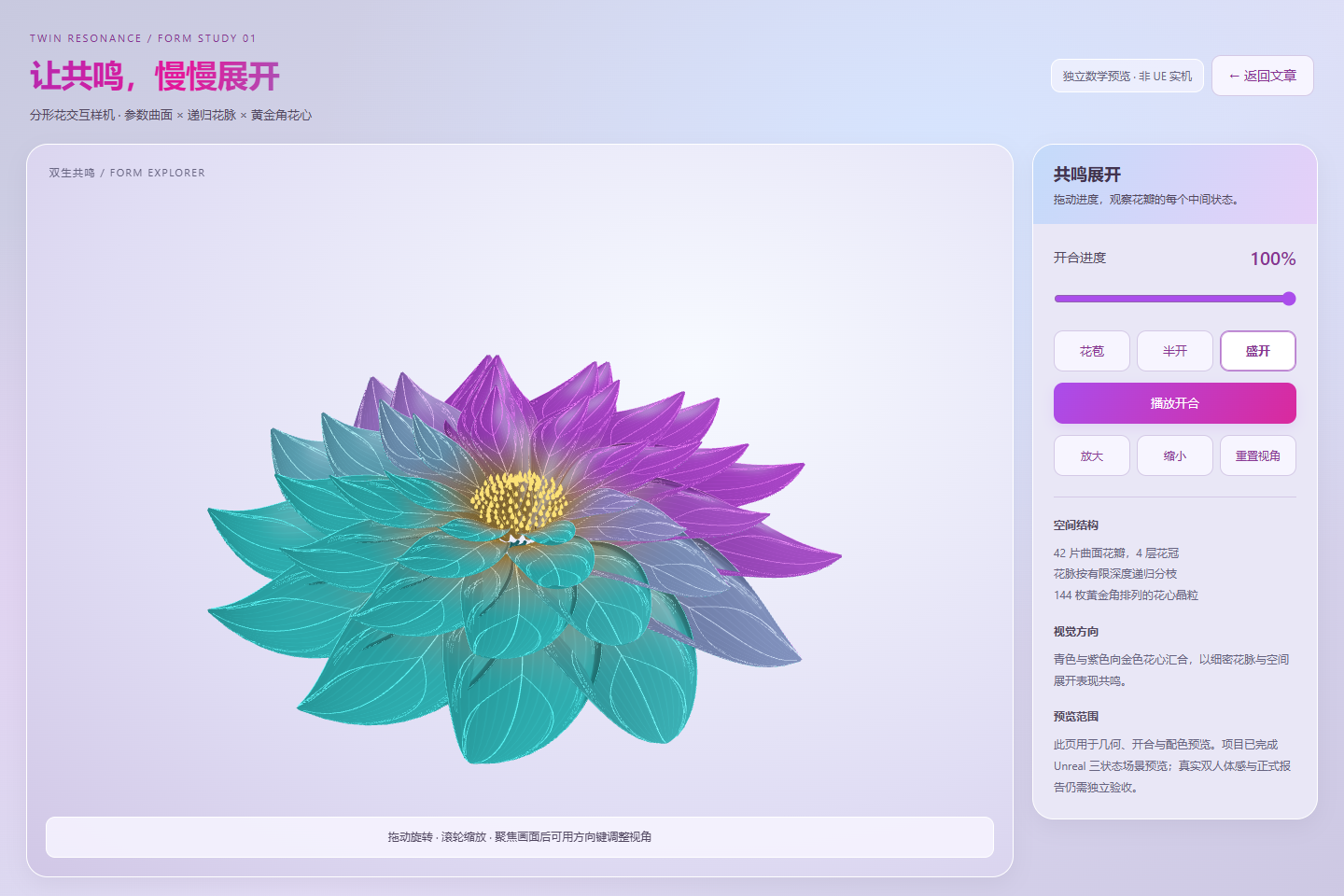Click the 空间结构 section heading
The image size is (1344, 896).
1076,525
